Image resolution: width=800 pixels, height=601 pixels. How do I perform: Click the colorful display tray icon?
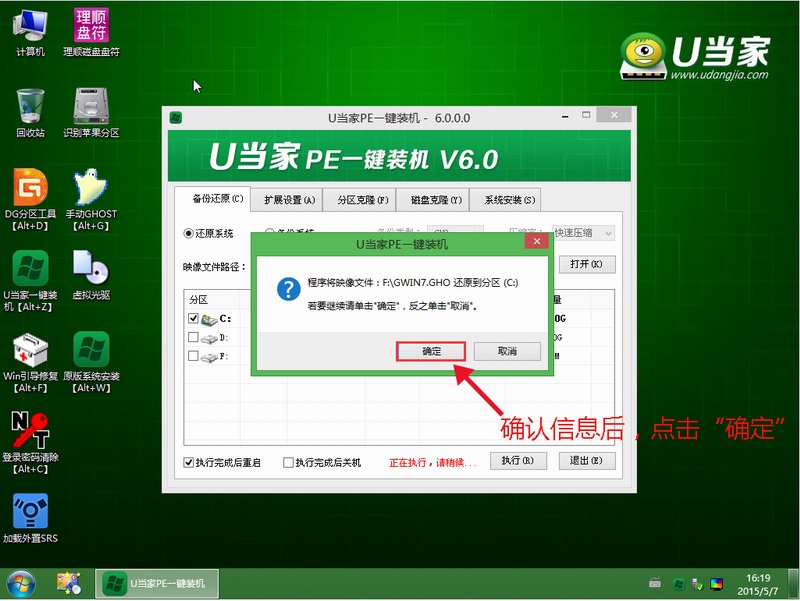coord(716,584)
